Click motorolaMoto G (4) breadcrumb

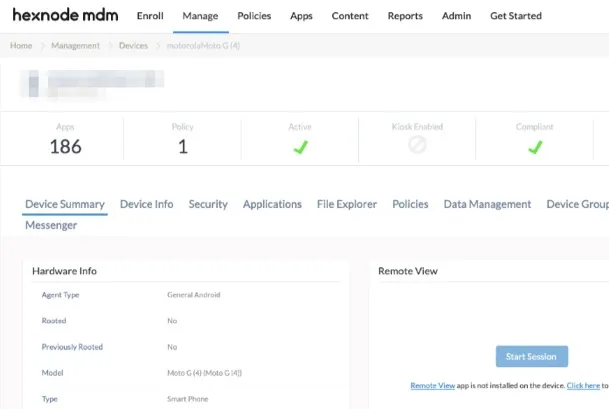click(x=203, y=45)
